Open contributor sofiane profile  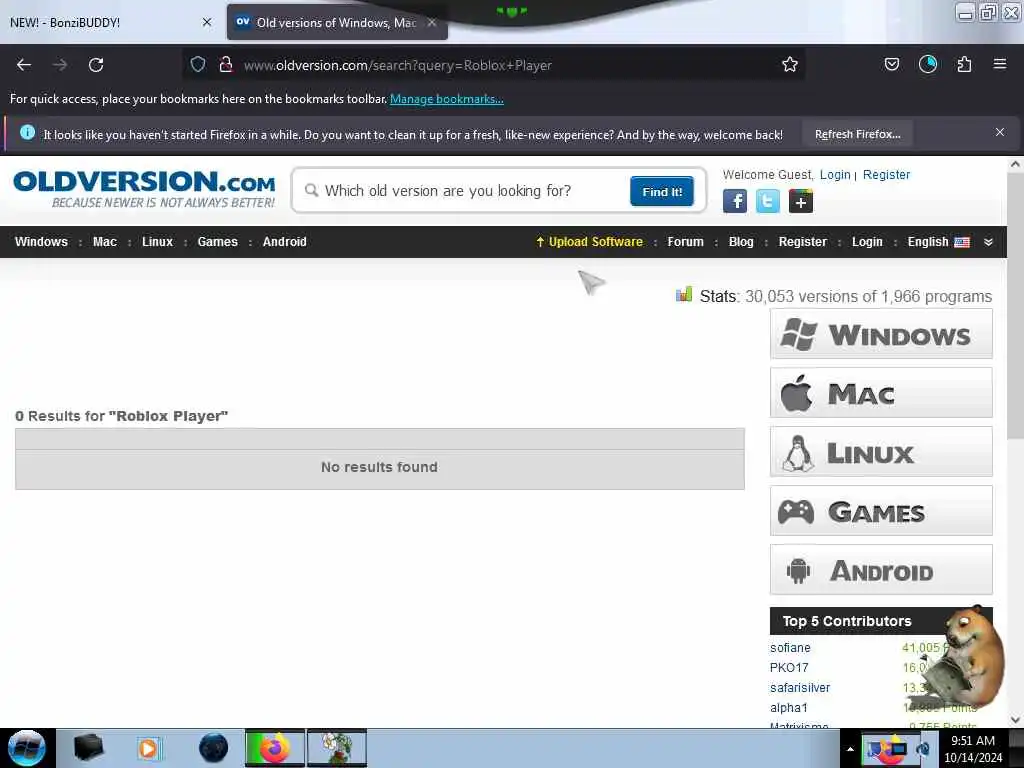pos(790,647)
